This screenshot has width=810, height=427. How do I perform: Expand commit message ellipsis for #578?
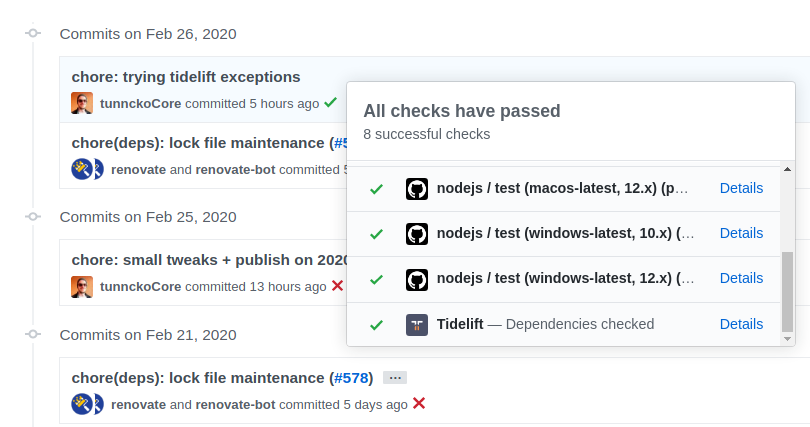395,378
